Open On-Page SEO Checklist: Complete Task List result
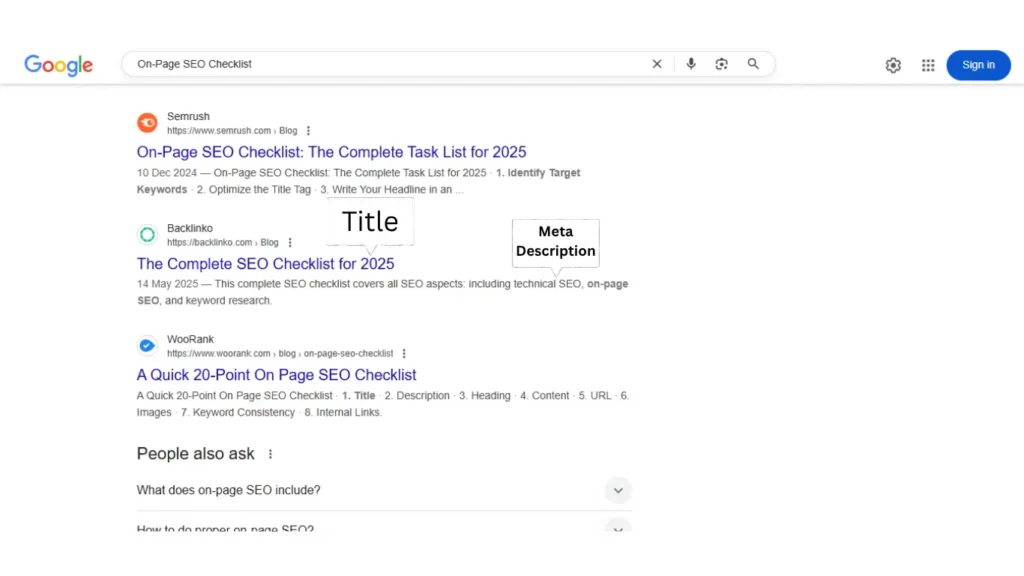The height and width of the screenshot is (576, 1024). click(331, 152)
